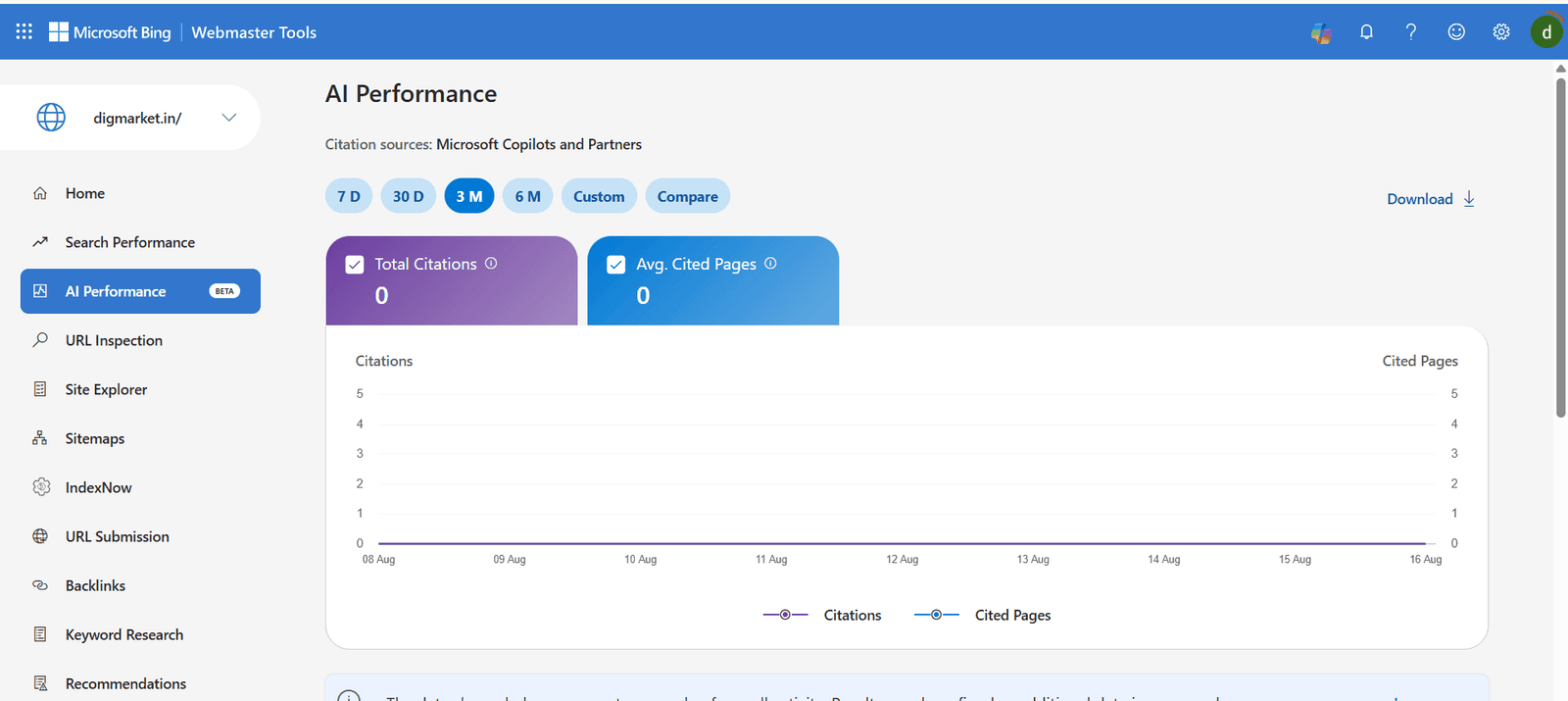Click the AI Performance sidebar icon
This screenshot has height=701, width=1568.
(x=40, y=291)
